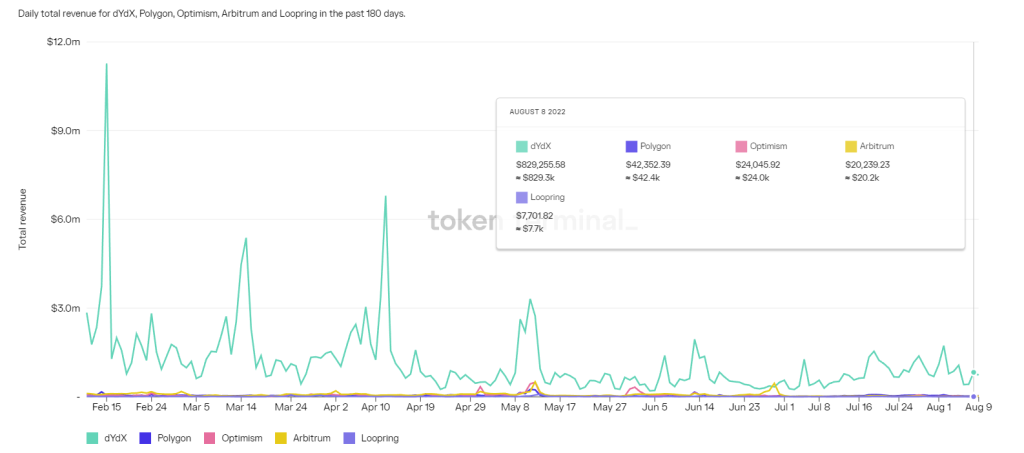Click the Jul 24 x-axis label
1024x453 pixels.
(x=899, y=407)
